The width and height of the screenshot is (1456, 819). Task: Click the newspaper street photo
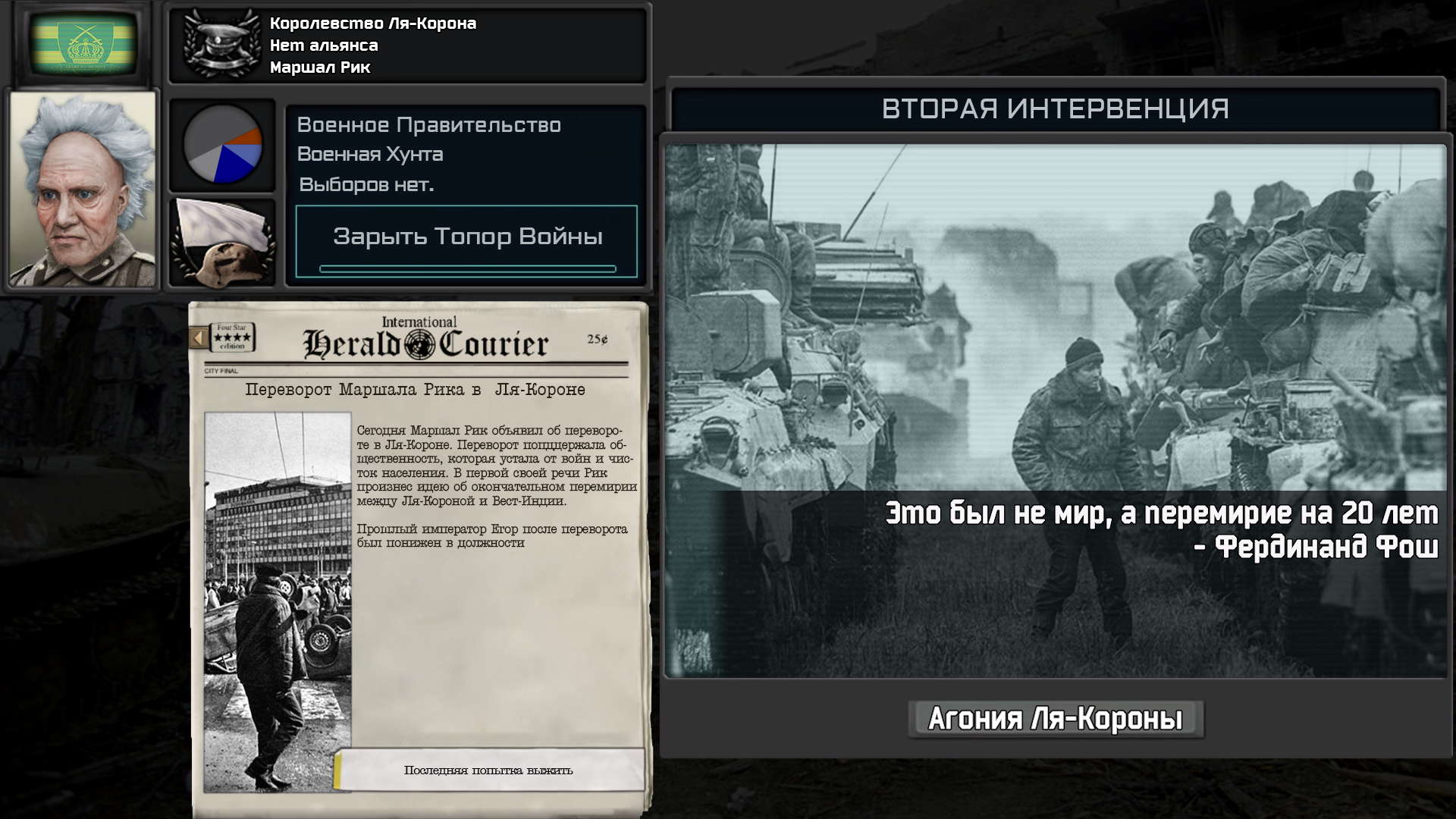tap(278, 602)
